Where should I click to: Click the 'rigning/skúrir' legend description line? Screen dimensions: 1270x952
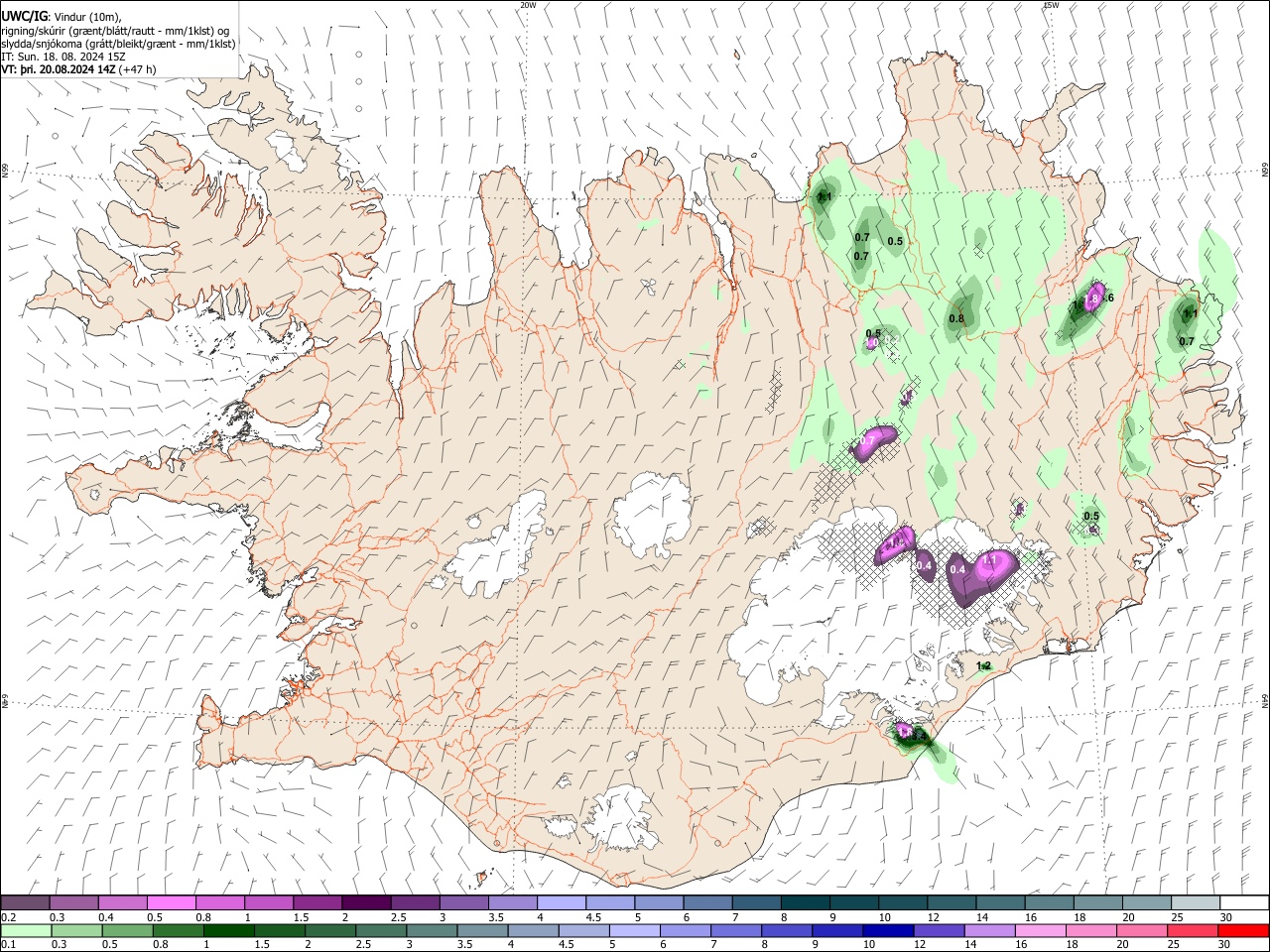[x=115, y=31]
